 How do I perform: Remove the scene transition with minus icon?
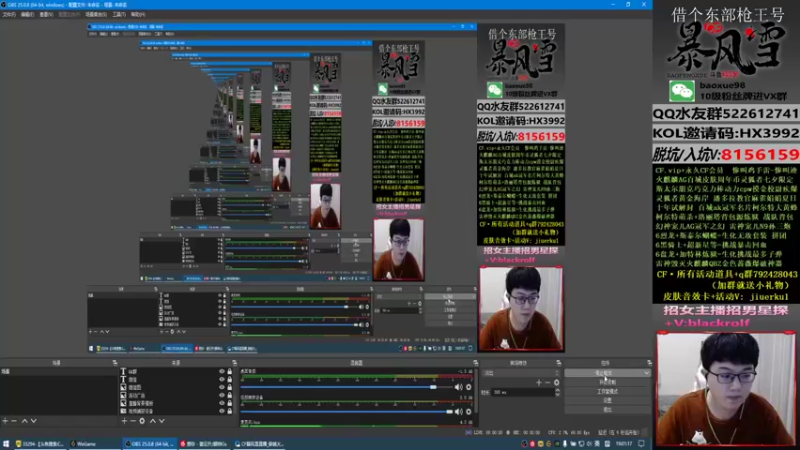547,382
